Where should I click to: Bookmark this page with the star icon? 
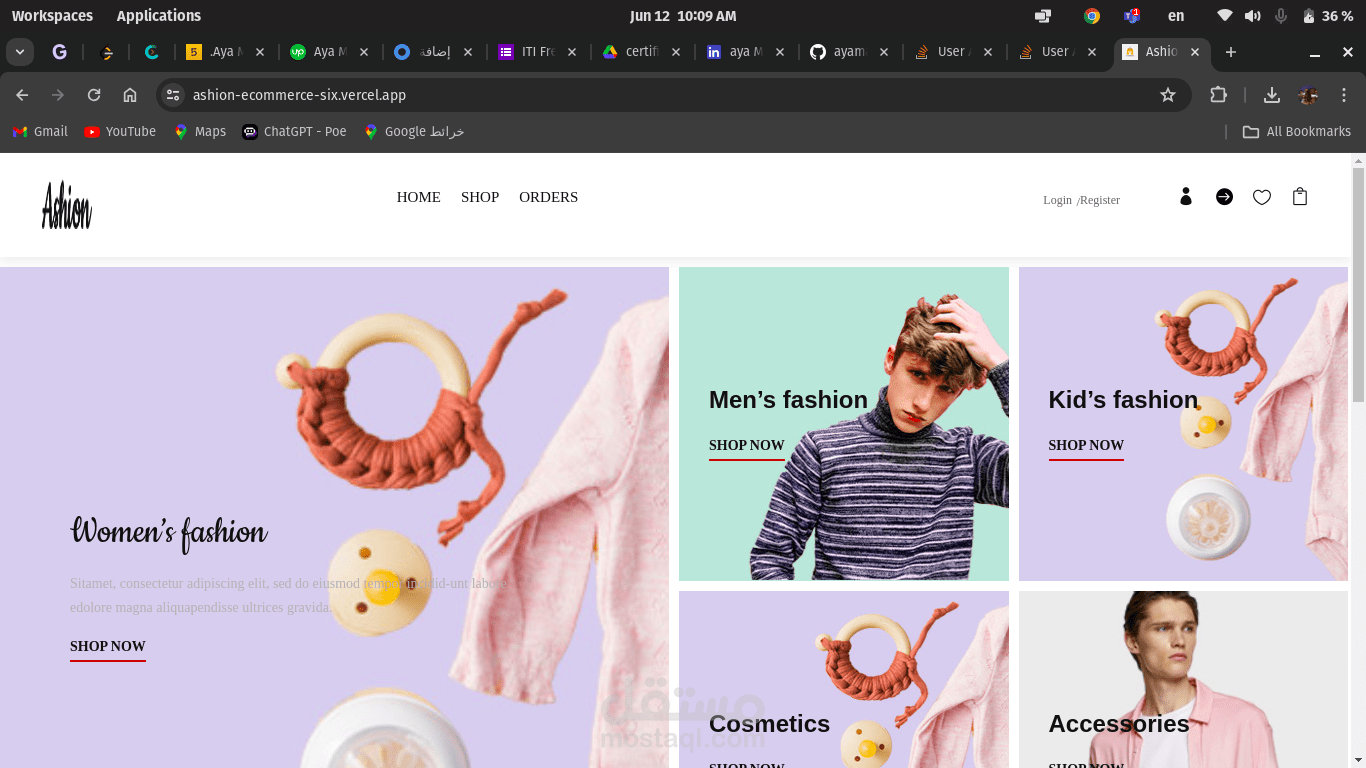[1168, 95]
